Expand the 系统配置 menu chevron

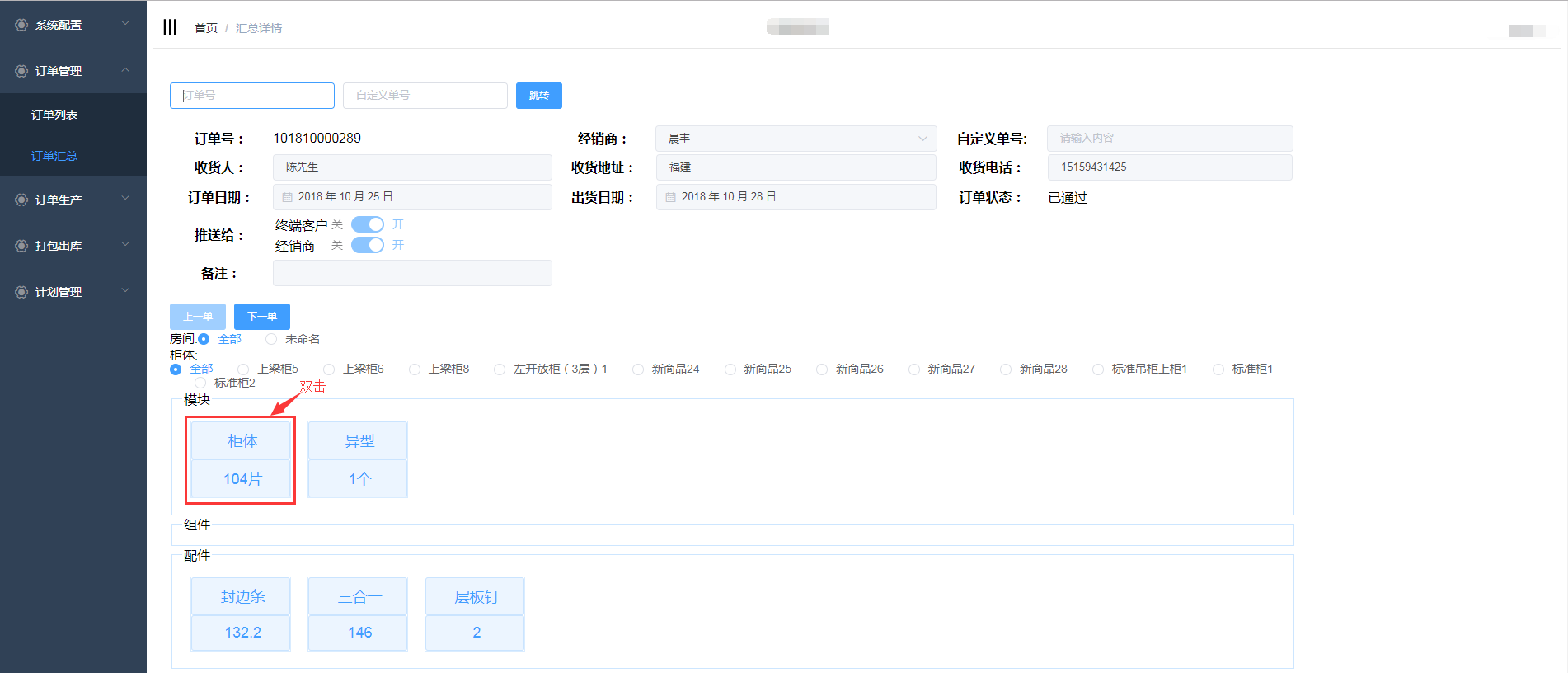[x=125, y=24]
